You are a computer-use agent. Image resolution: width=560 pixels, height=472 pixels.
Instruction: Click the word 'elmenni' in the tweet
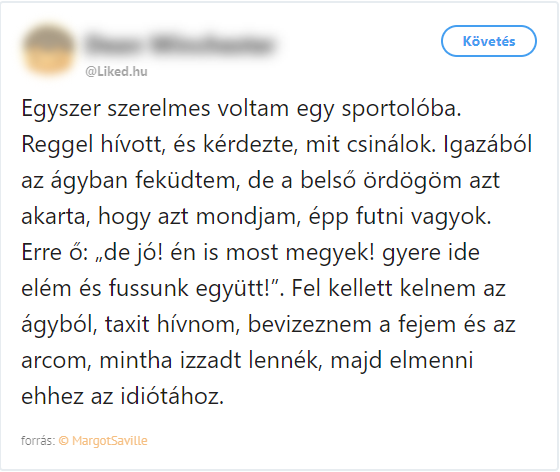coord(431,360)
